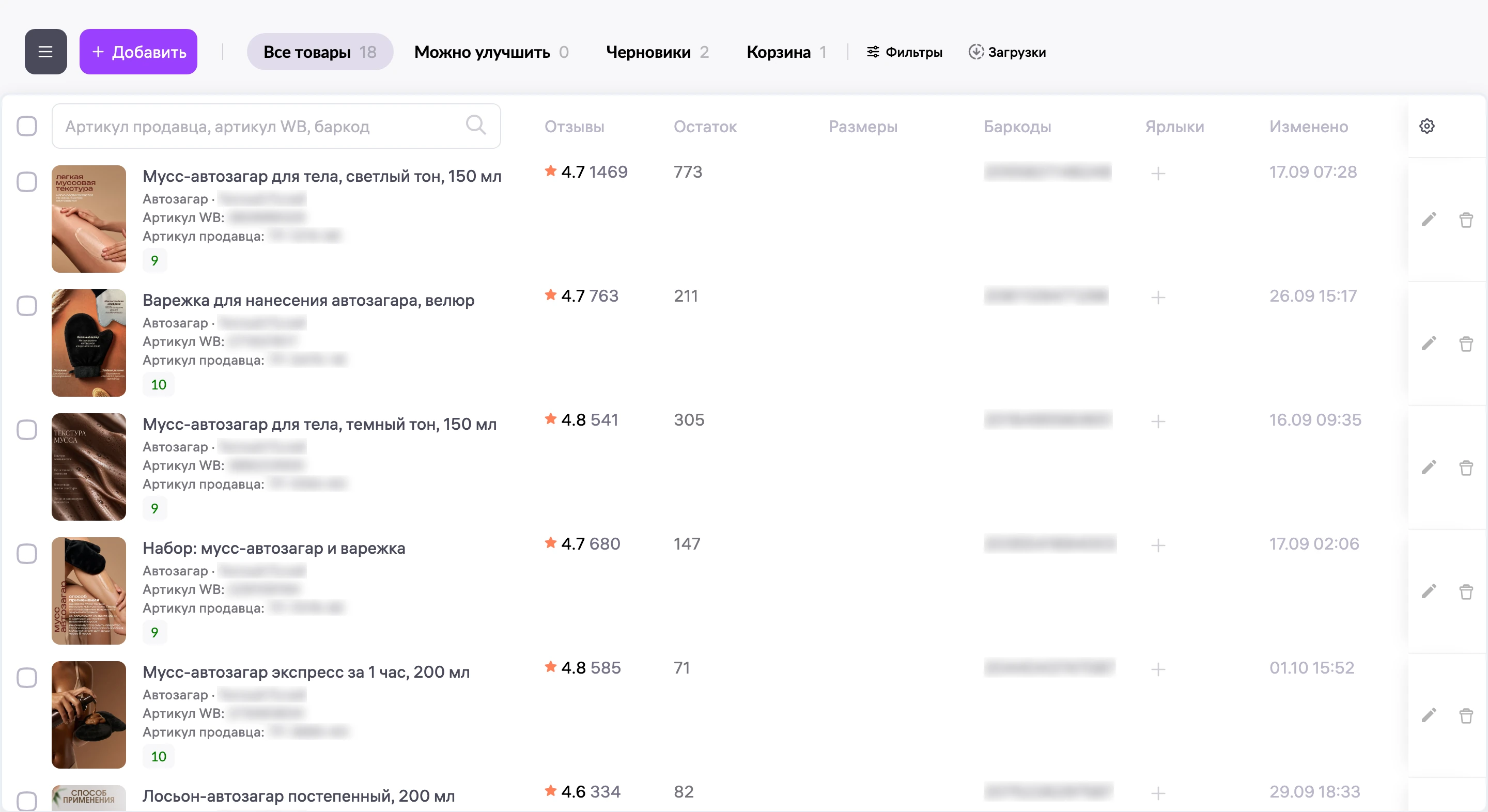Edit the светлый тон мусс product
This screenshot has width=1488, height=812.
coord(1429,220)
